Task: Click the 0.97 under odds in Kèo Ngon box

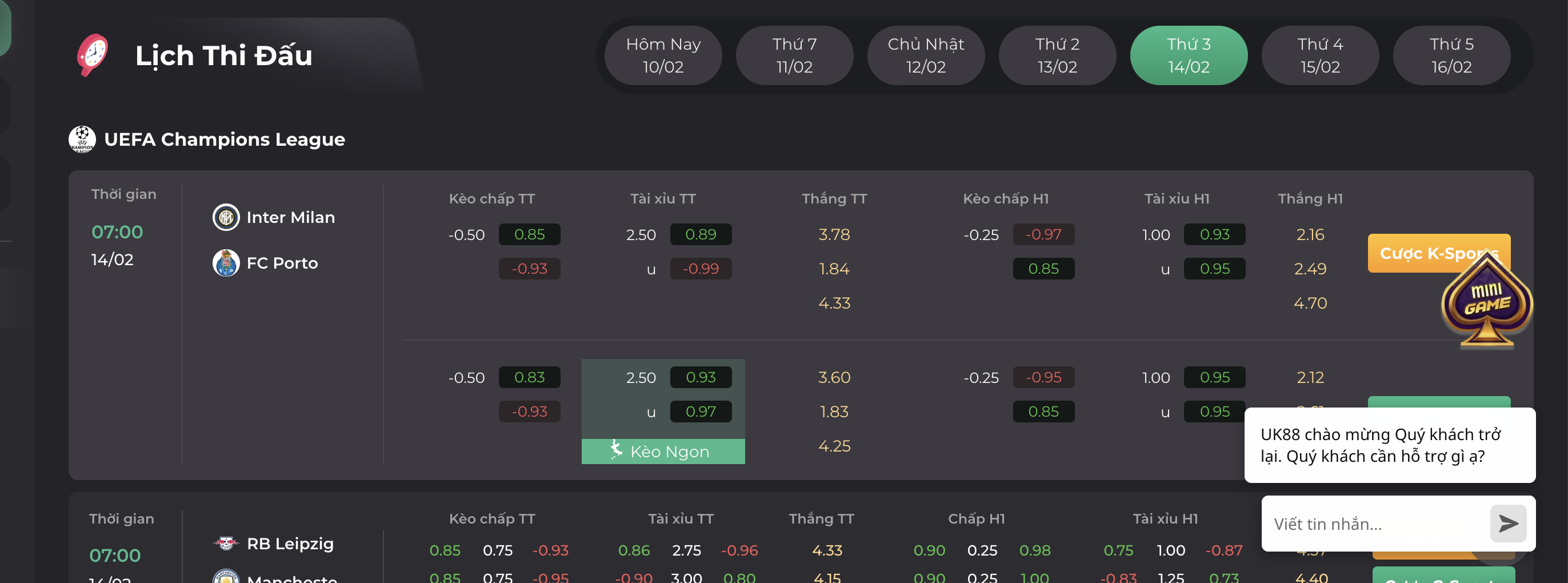Action: 701,412
